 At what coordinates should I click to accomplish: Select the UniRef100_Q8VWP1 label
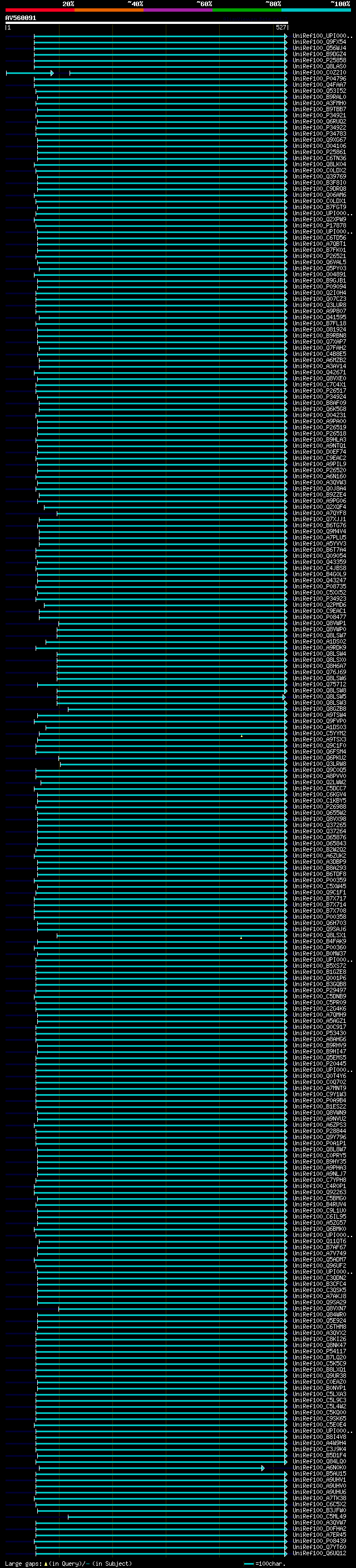[319, 624]
